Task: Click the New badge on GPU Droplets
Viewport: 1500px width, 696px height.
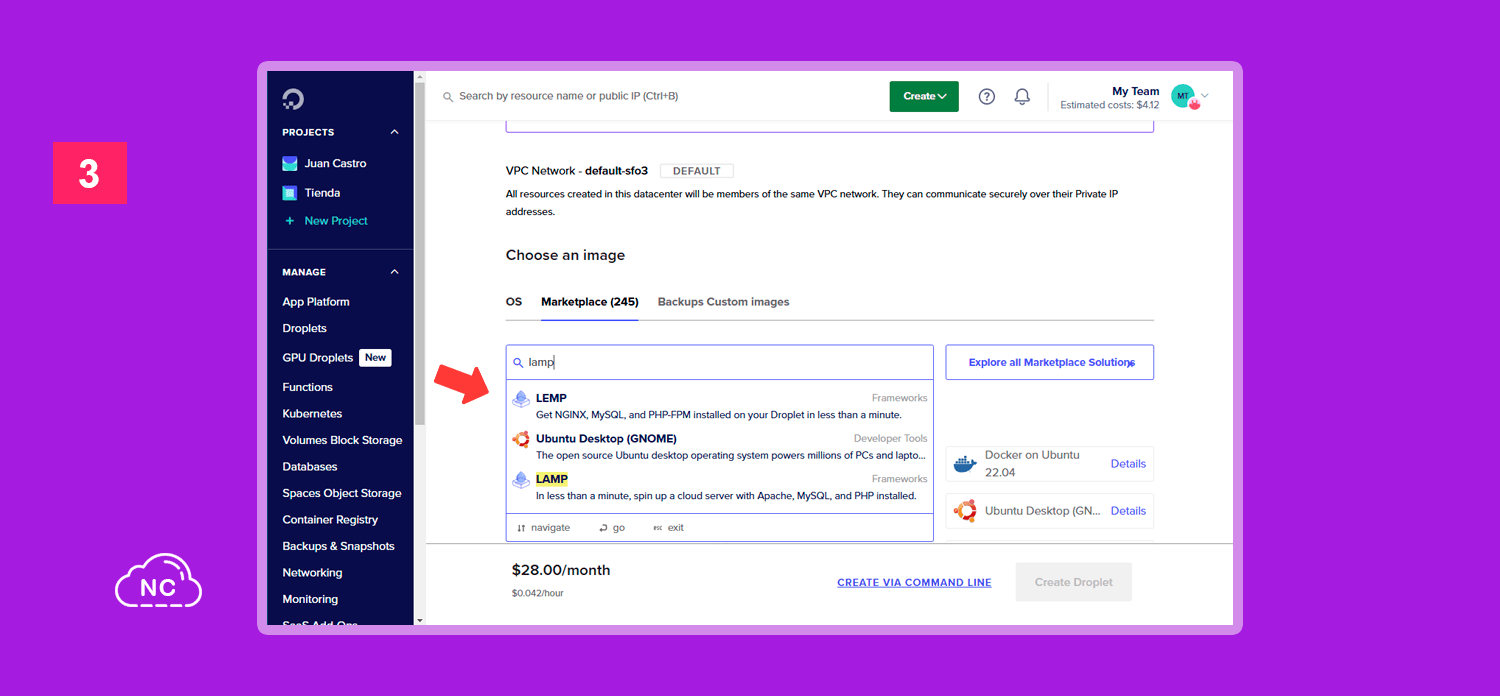Action: [375, 358]
